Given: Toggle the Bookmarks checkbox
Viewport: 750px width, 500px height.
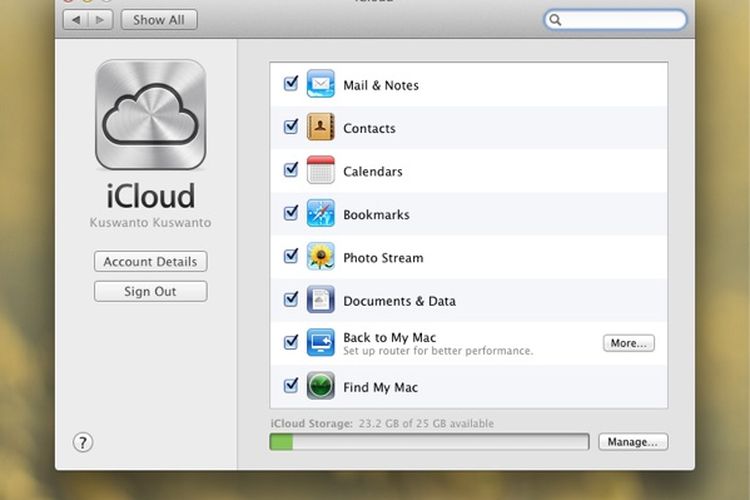Looking at the screenshot, I should (x=290, y=212).
